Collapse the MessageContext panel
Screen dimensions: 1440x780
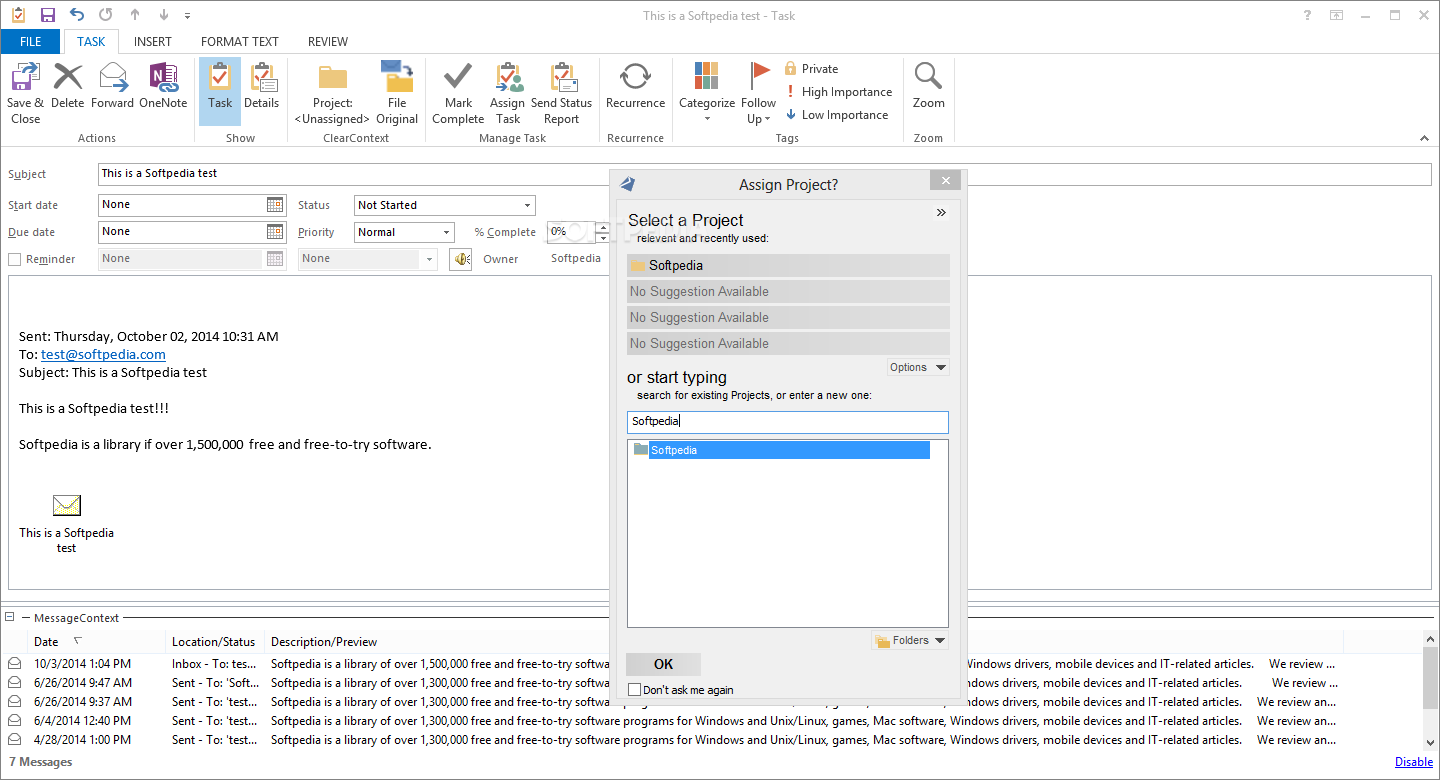(x=10, y=618)
